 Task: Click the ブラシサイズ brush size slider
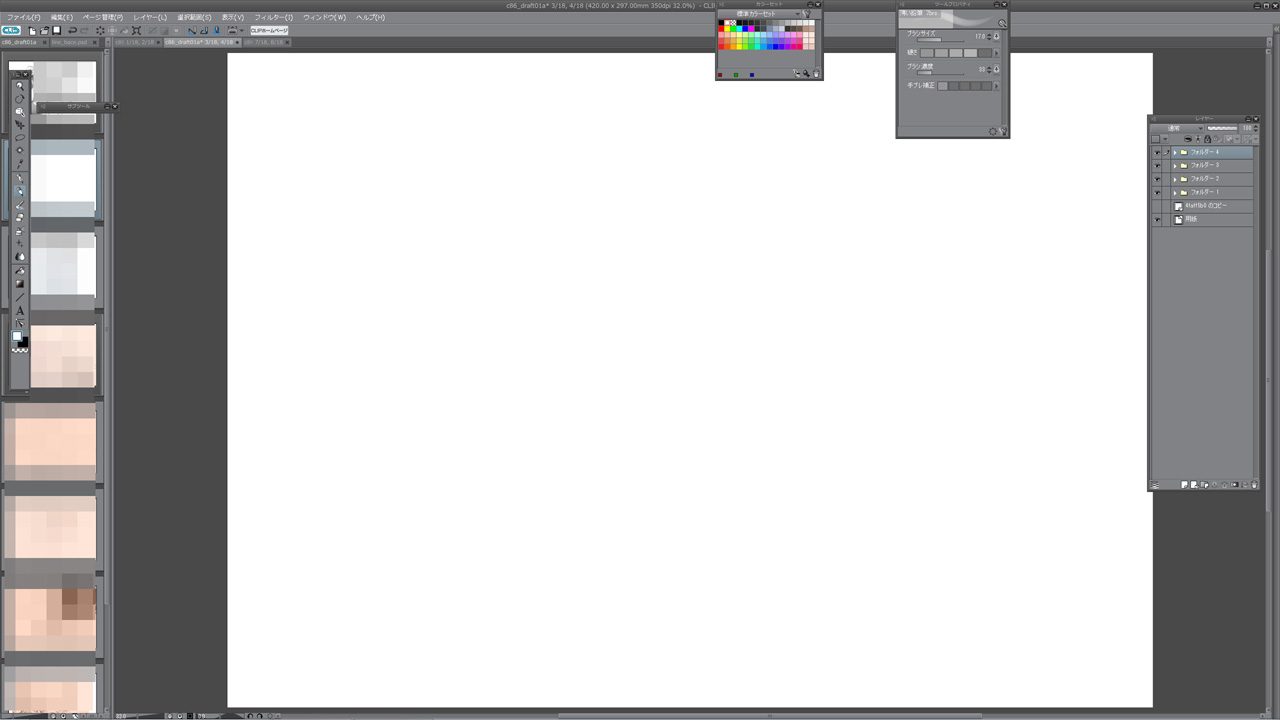tap(940, 40)
